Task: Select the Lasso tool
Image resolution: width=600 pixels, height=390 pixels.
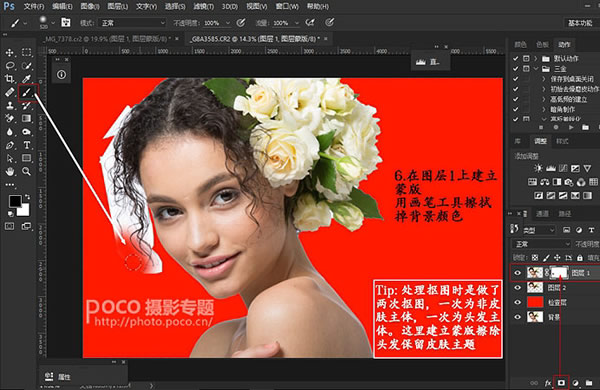Action: point(10,65)
